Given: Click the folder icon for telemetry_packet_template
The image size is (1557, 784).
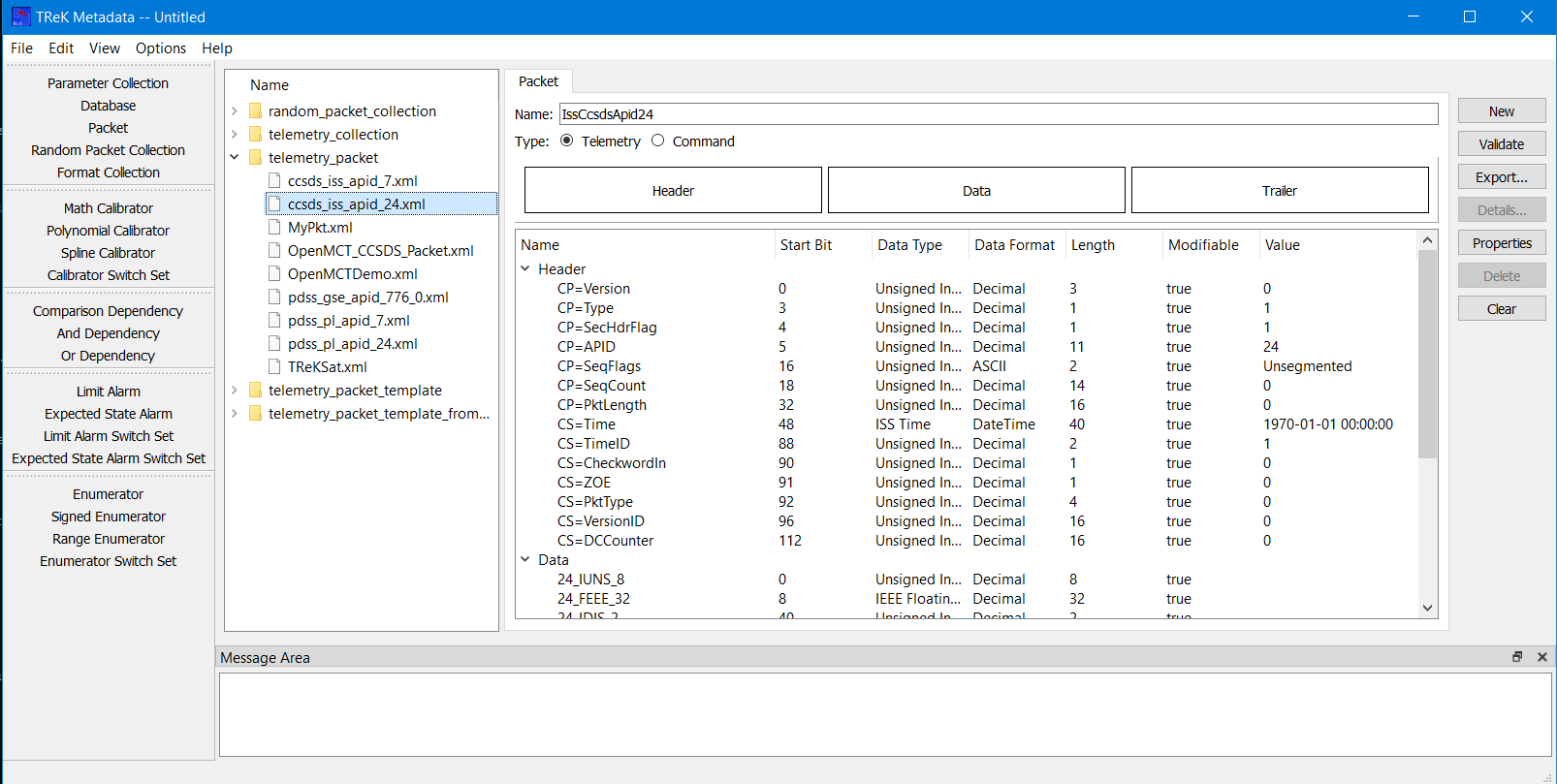Looking at the screenshot, I should coord(255,391).
